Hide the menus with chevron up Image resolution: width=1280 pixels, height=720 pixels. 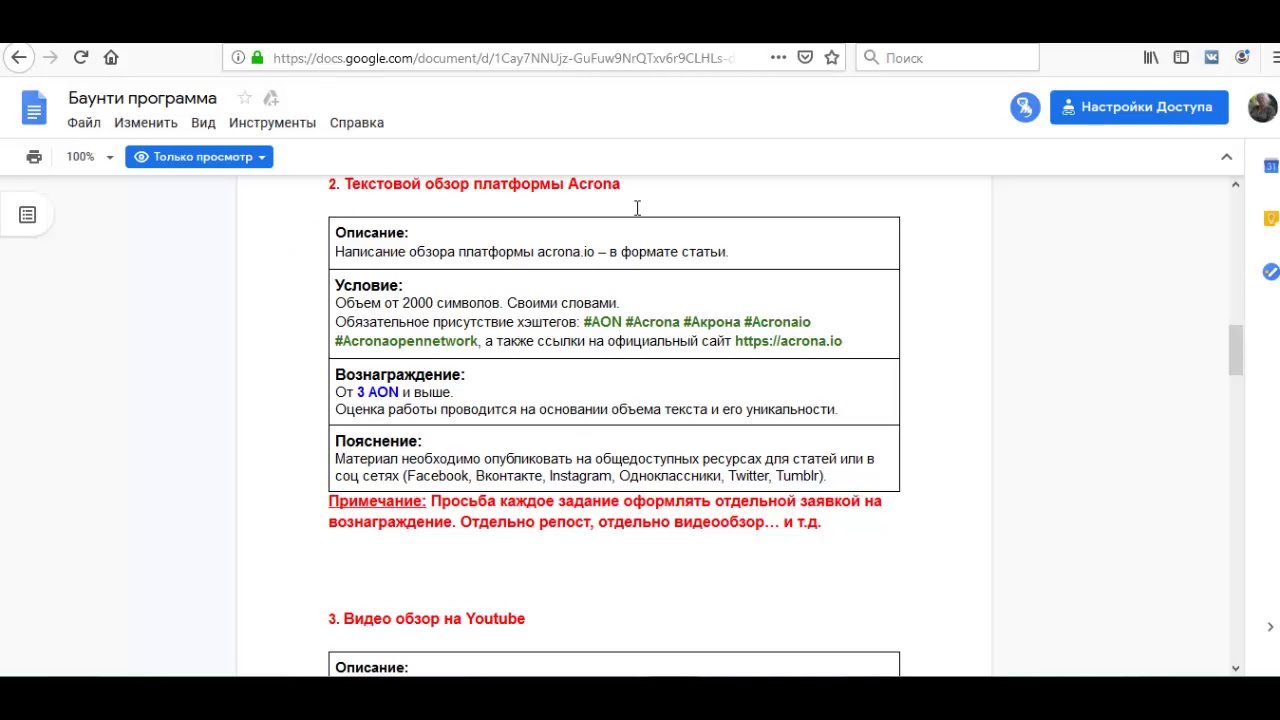(1226, 157)
